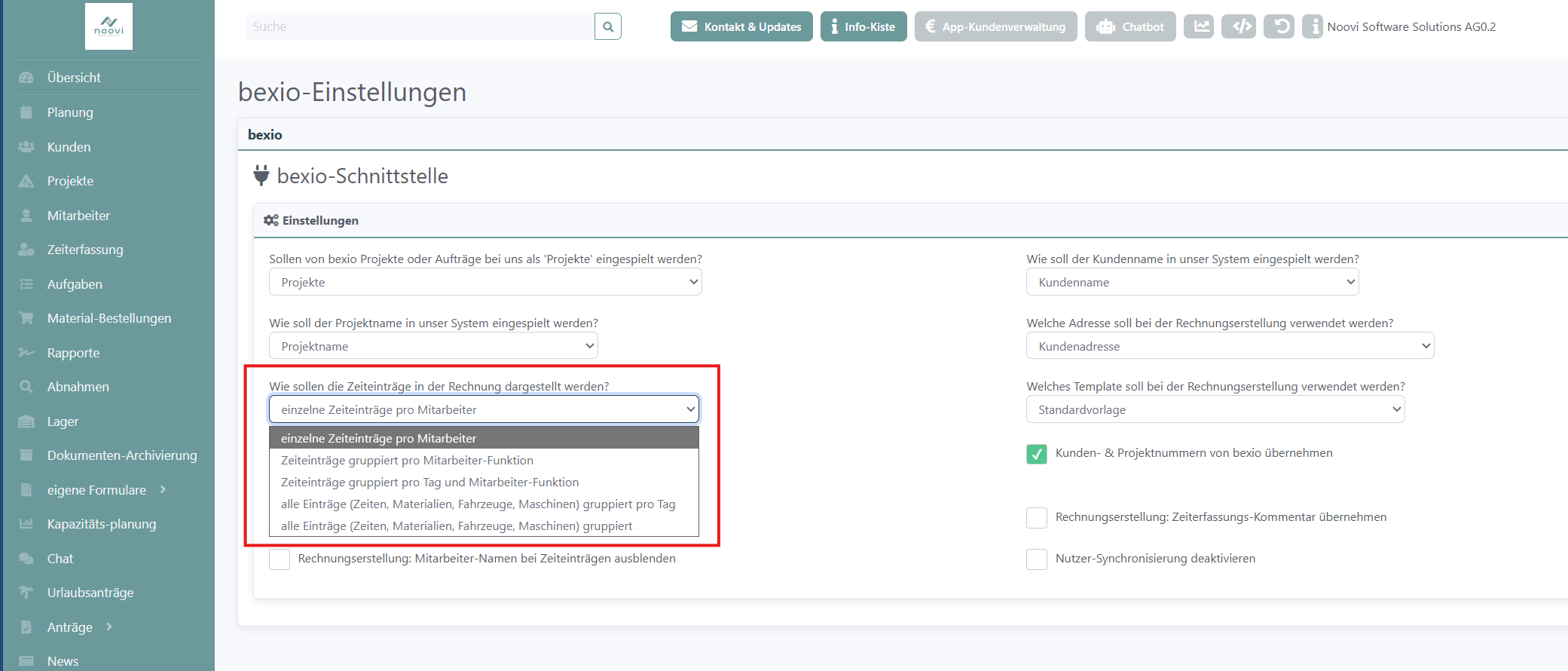Select last option 'alle Einträge … gruppiert'
Viewport: 1568px width, 671px height.
coord(484,525)
